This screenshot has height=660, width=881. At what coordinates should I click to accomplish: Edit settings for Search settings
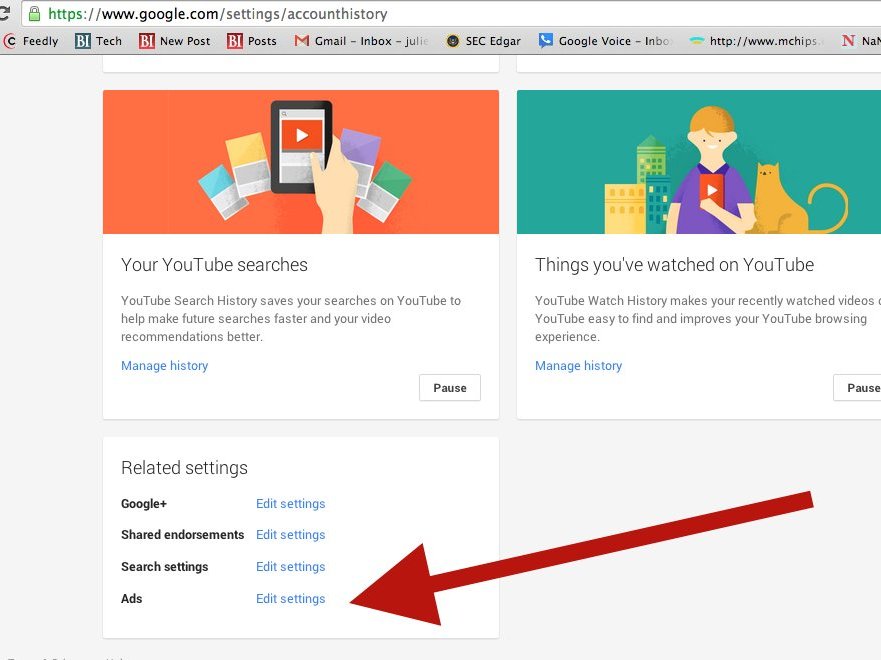pyautogui.click(x=290, y=567)
